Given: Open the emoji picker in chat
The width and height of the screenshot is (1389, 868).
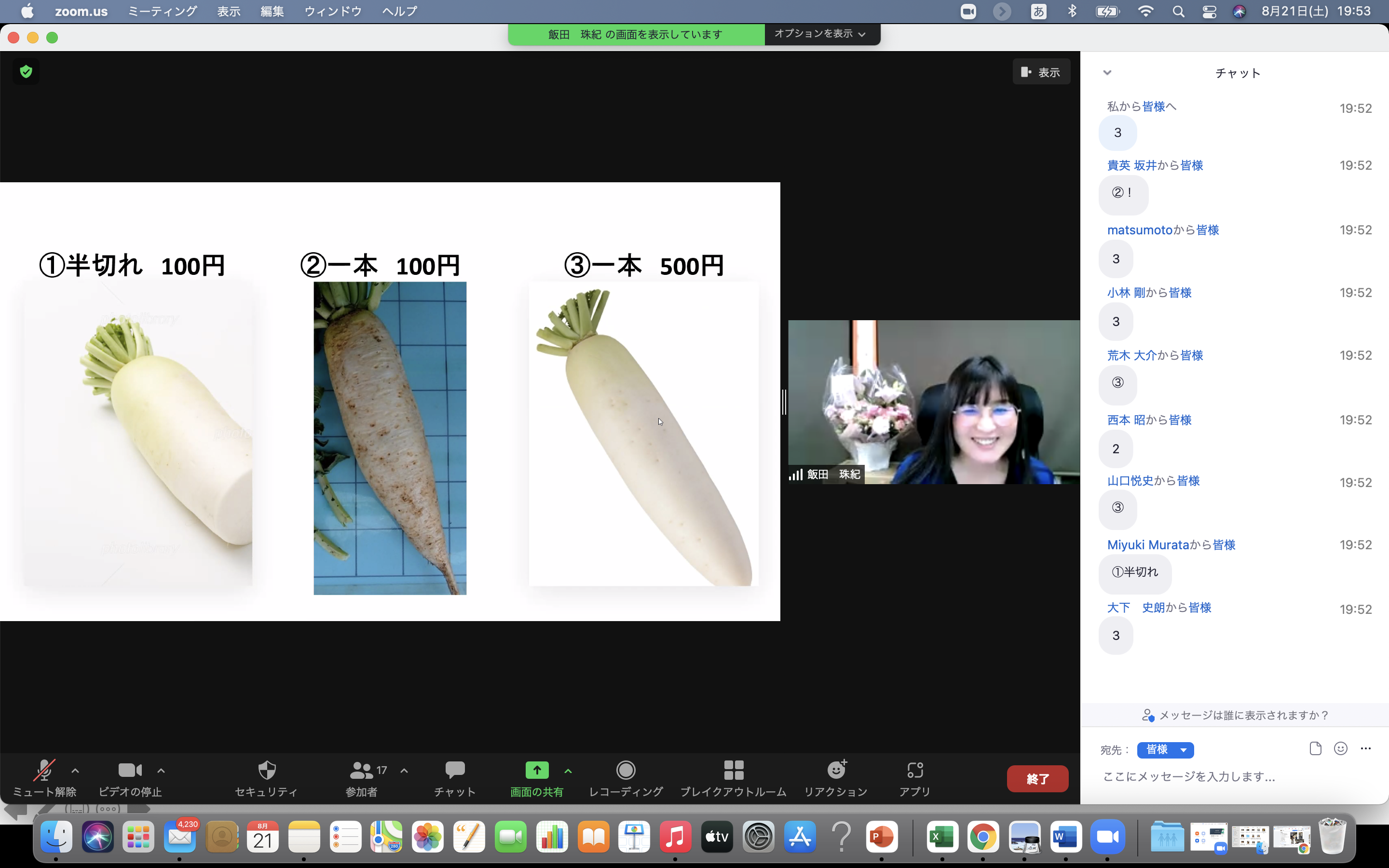Looking at the screenshot, I should tap(1340, 748).
